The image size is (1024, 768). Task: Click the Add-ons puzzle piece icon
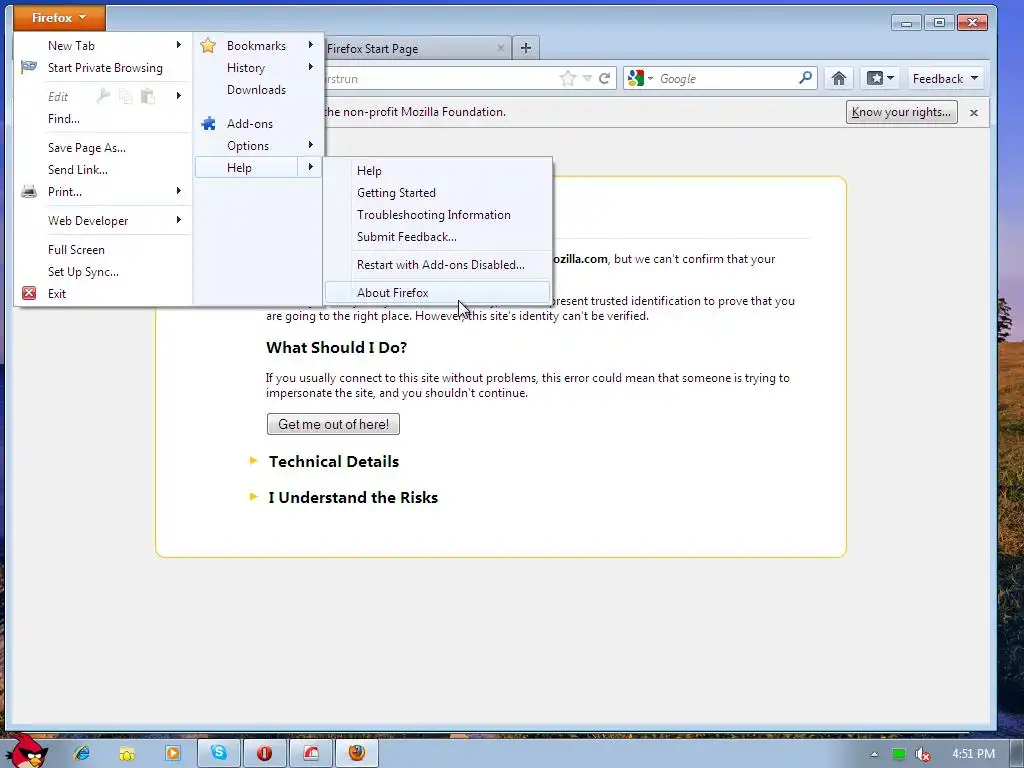[x=208, y=123]
